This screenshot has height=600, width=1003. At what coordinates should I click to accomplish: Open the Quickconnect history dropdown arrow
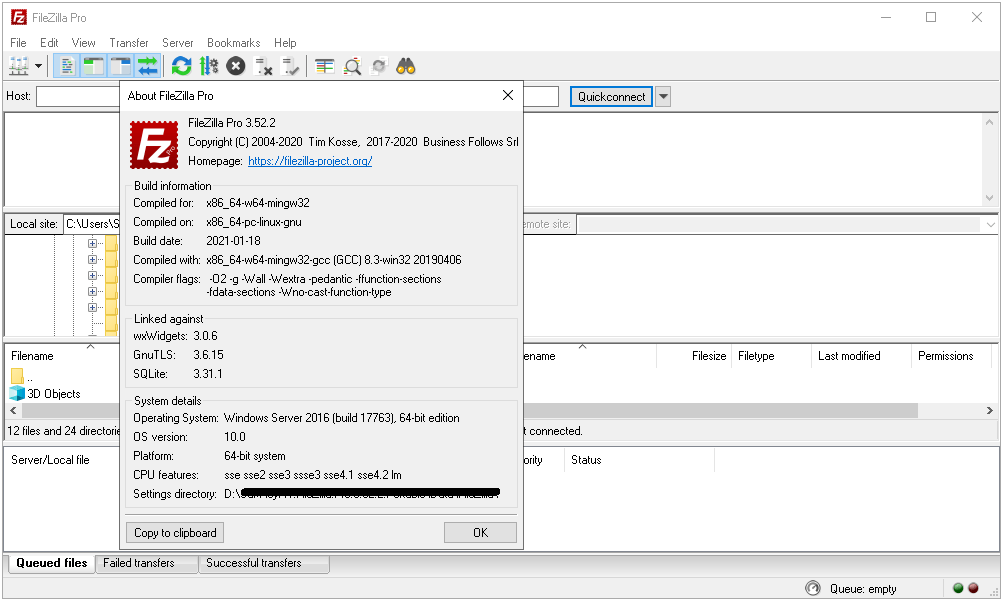(663, 97)
